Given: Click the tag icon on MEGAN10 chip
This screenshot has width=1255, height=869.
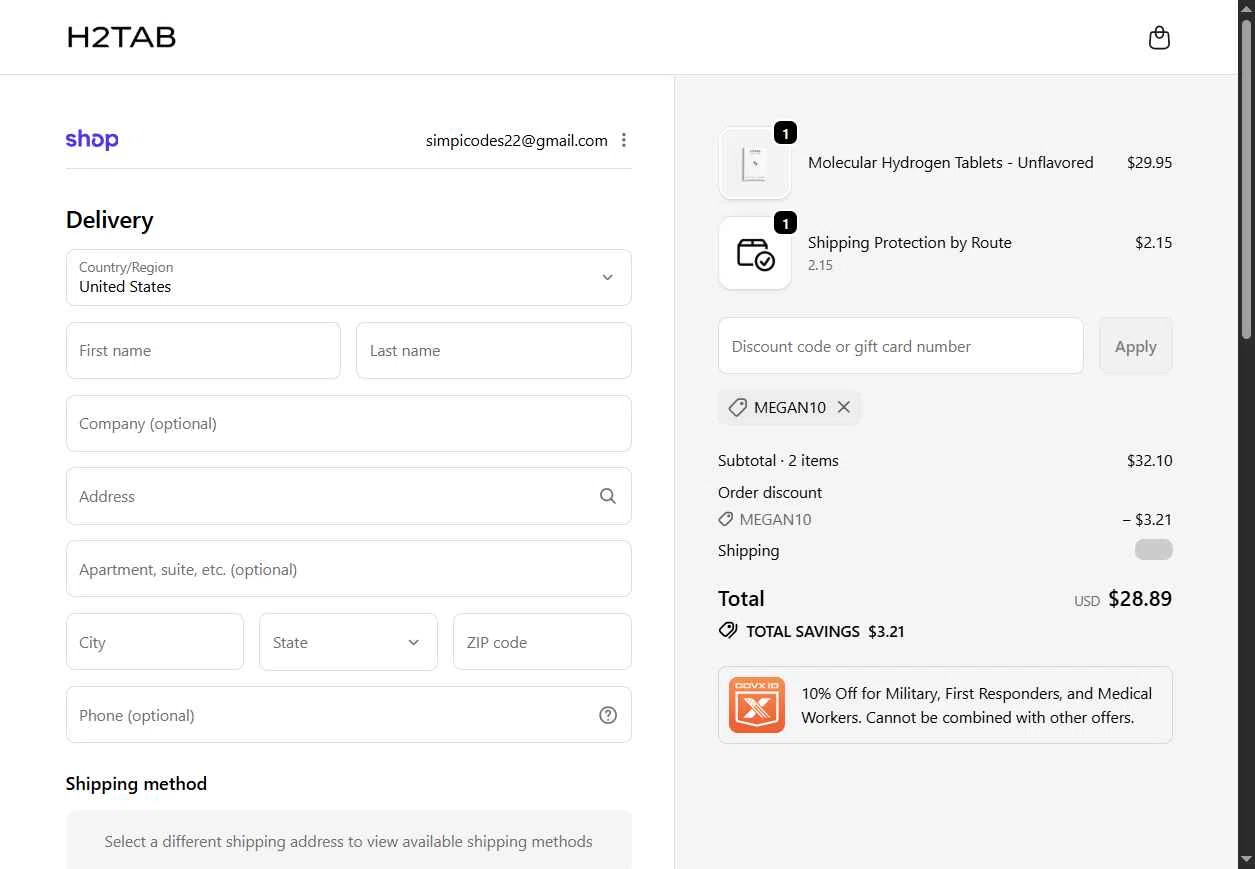Looking at the screenshot, I should click(738, 407).
